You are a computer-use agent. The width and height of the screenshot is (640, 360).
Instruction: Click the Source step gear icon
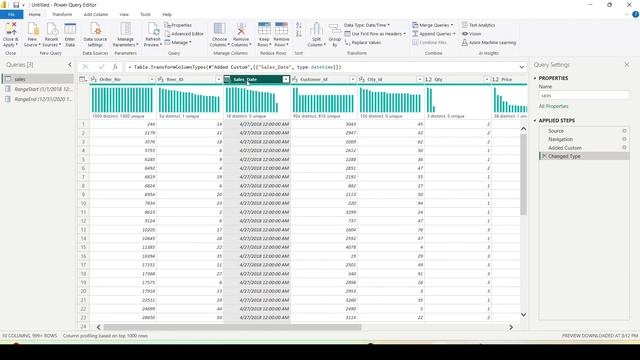coord(624,131)
